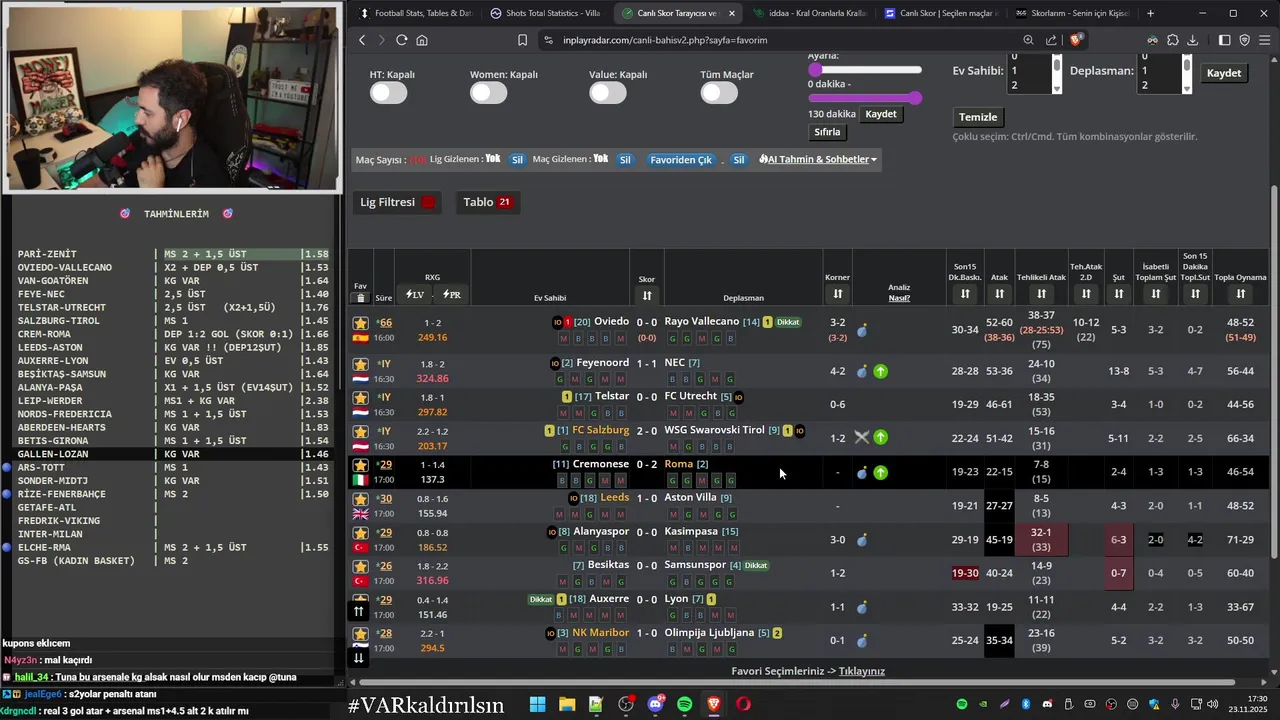The height and width of the screenshot is (720, 1280).
Task: Bookmark this page icon
Action: [x=522, y=40]
